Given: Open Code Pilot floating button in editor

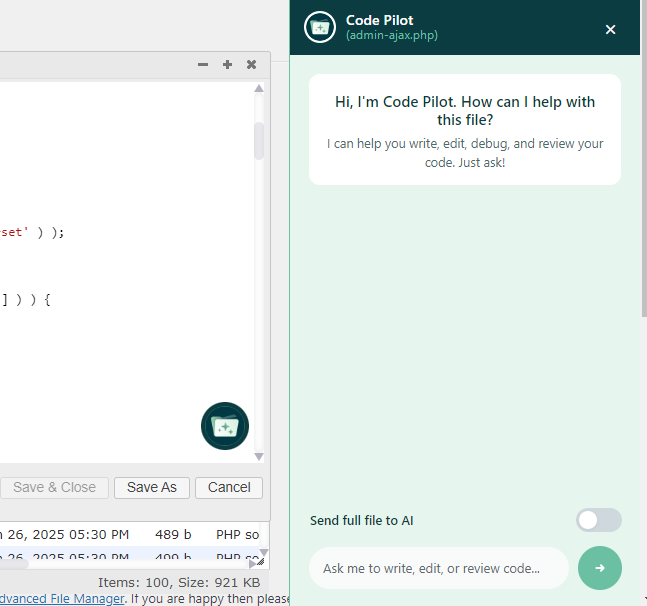Looking at the screenshot, I should click(225, 426).
